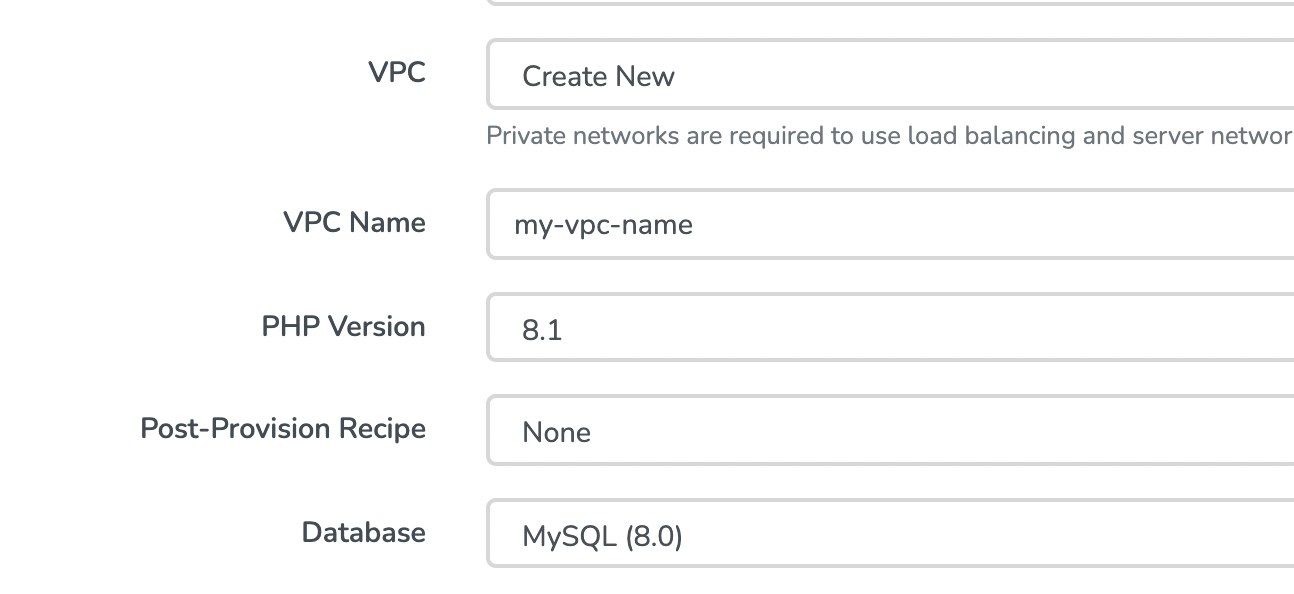Image resolution: width=1294 pixels, height=594 pixels.
Task: Click the "Database" field label
Action: tap(363, 532)
